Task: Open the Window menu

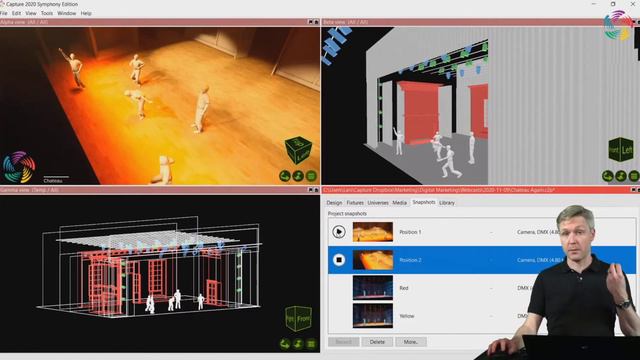Action: [67, 13]
